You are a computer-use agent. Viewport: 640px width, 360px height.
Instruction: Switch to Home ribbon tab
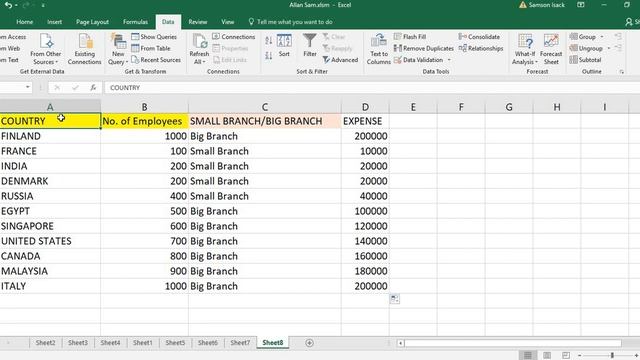pos(24,22)
